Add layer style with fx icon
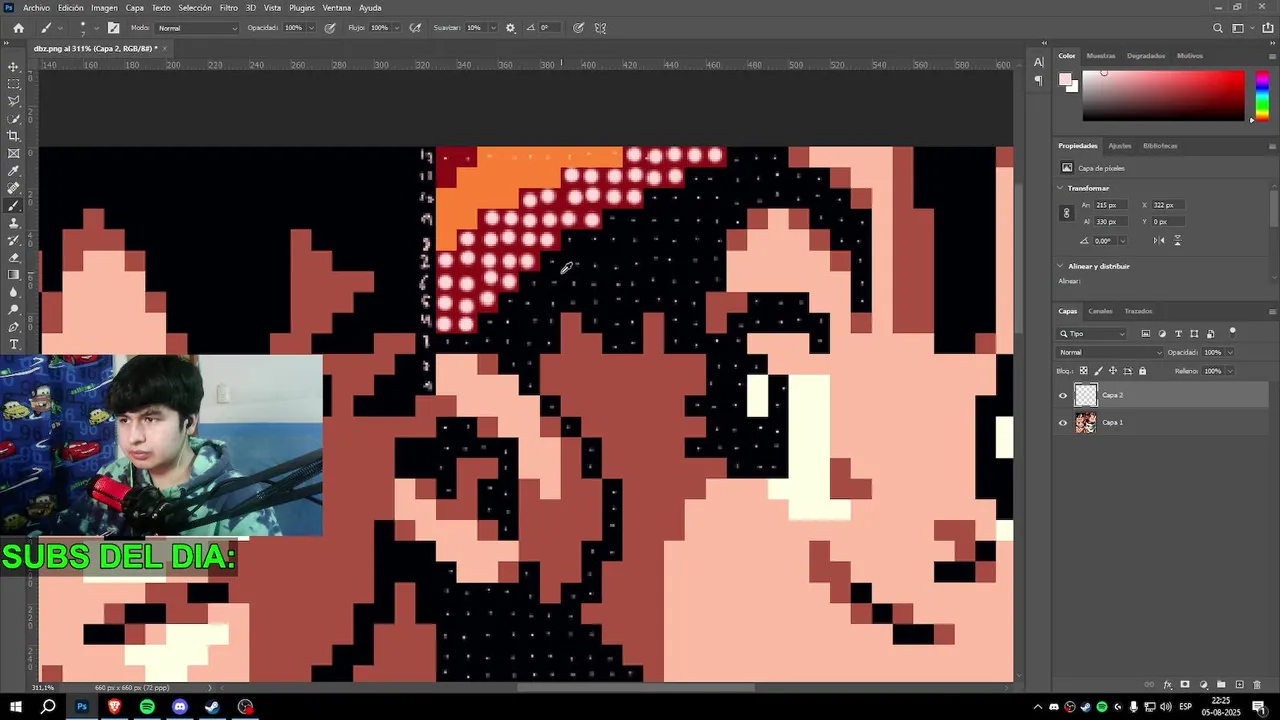The width and height of the screenshot is (1280, 720). tap(1167, 685)
